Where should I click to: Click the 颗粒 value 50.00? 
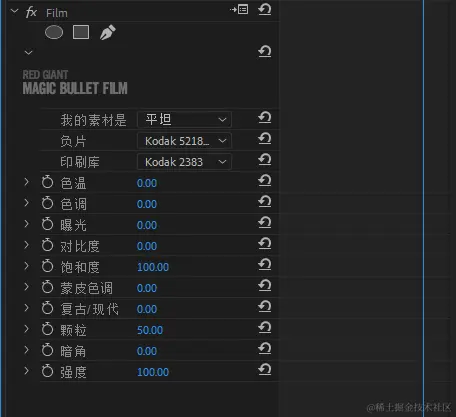[x=150, y=330]
